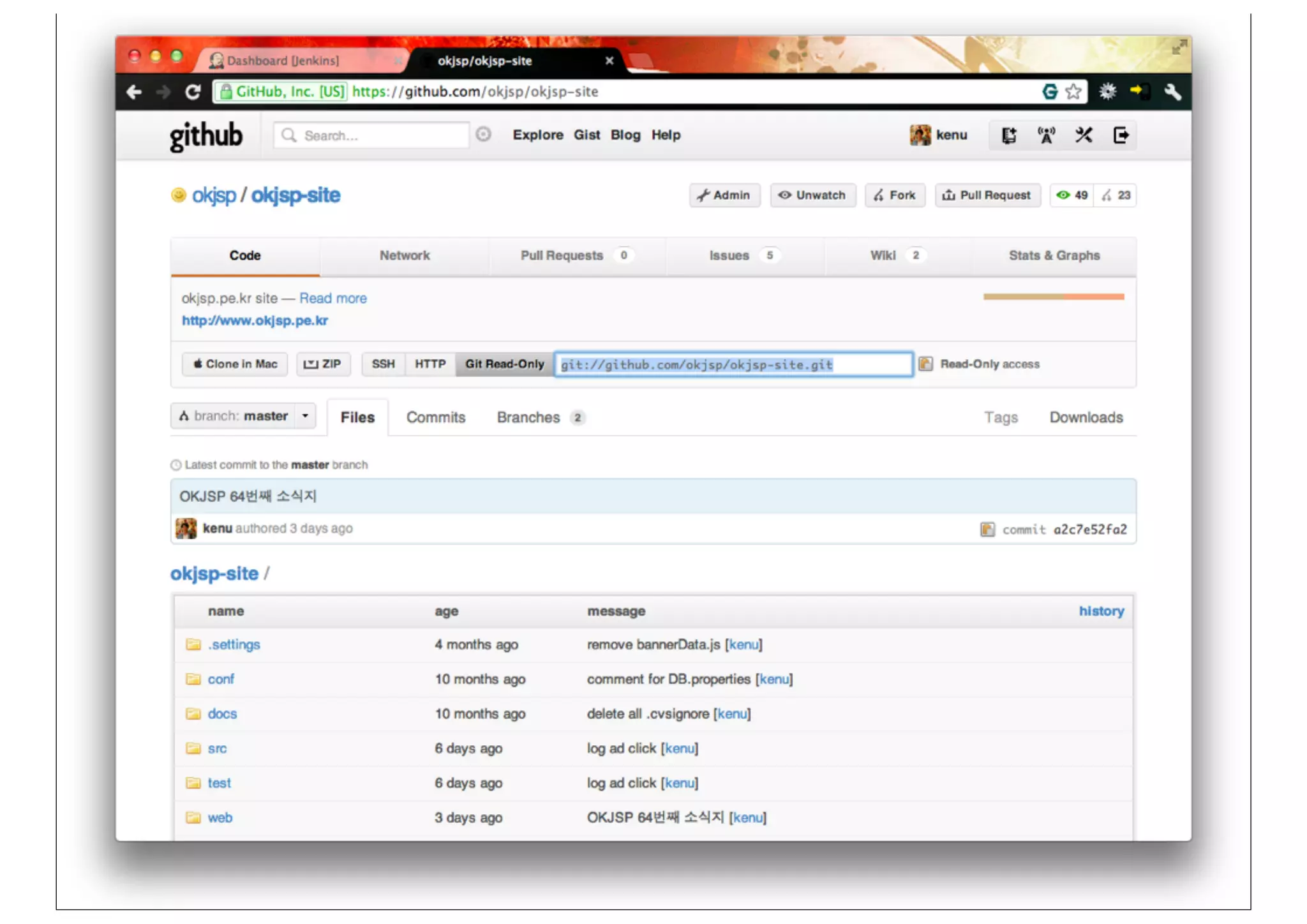Click the Fork button
The height and width of the screenshot is (924, 1307).
pyautogui.click(x=895, y=195)
